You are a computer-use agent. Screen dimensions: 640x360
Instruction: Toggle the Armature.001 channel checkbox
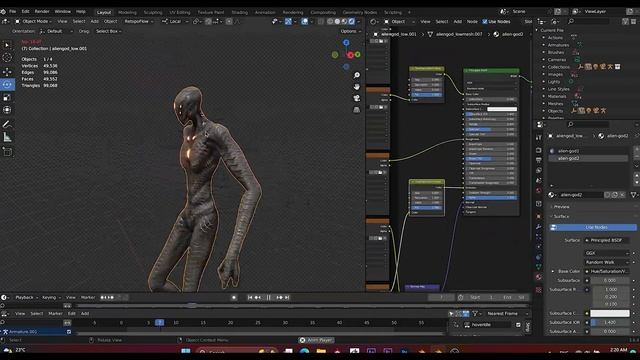pyautogui.click(x=69, y=332)
